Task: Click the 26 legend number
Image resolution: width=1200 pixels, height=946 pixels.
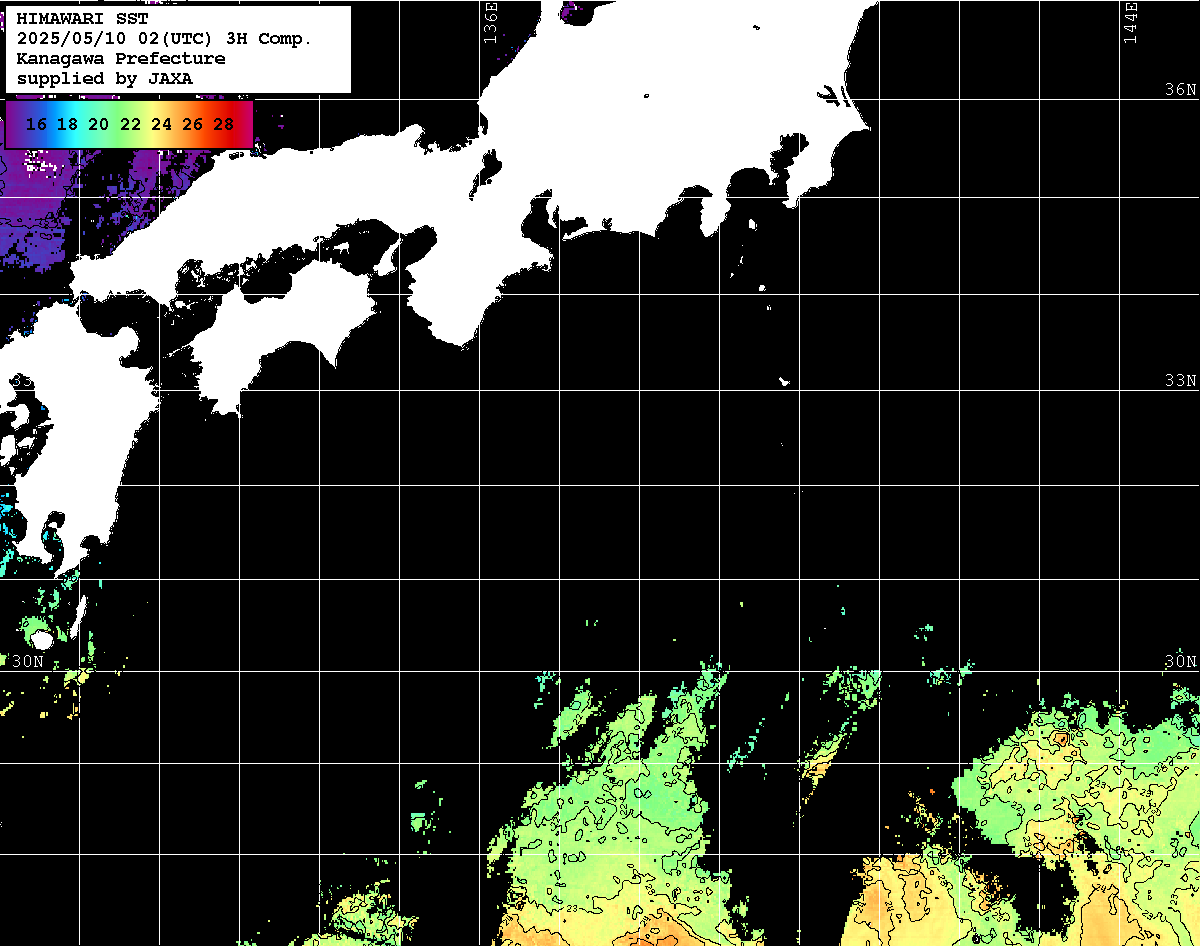Action: tap(193, 125)
